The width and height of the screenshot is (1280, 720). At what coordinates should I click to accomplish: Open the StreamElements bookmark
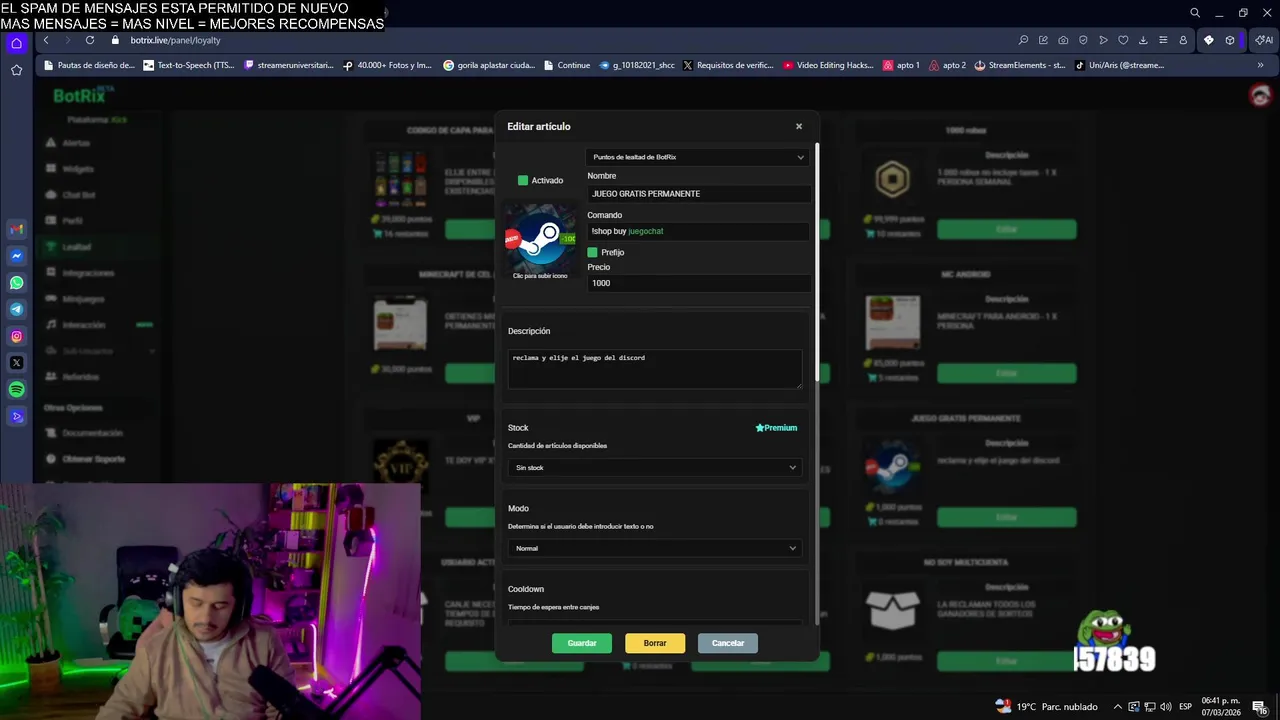1020,65
